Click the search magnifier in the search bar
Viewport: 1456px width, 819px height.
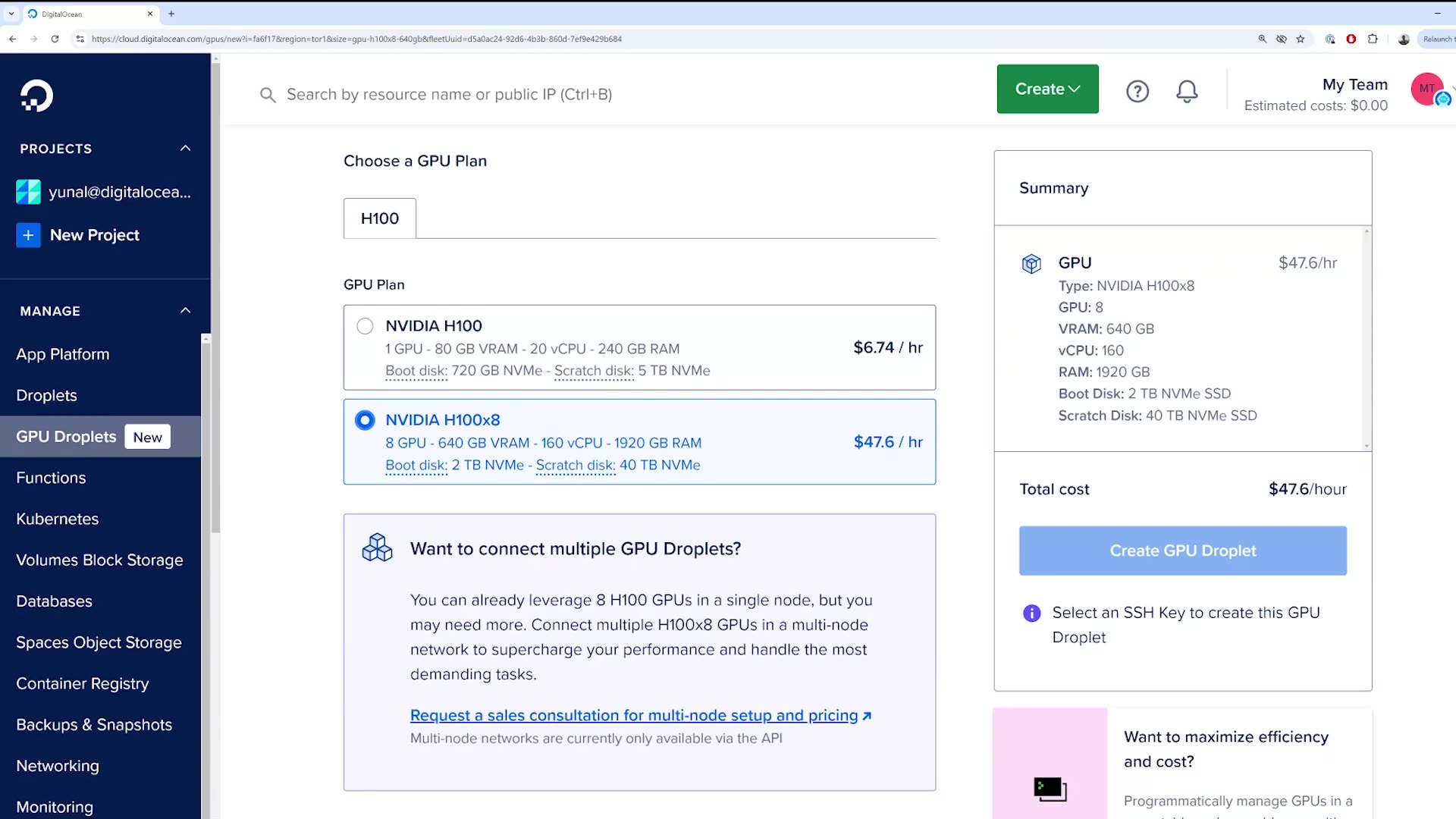268,95
